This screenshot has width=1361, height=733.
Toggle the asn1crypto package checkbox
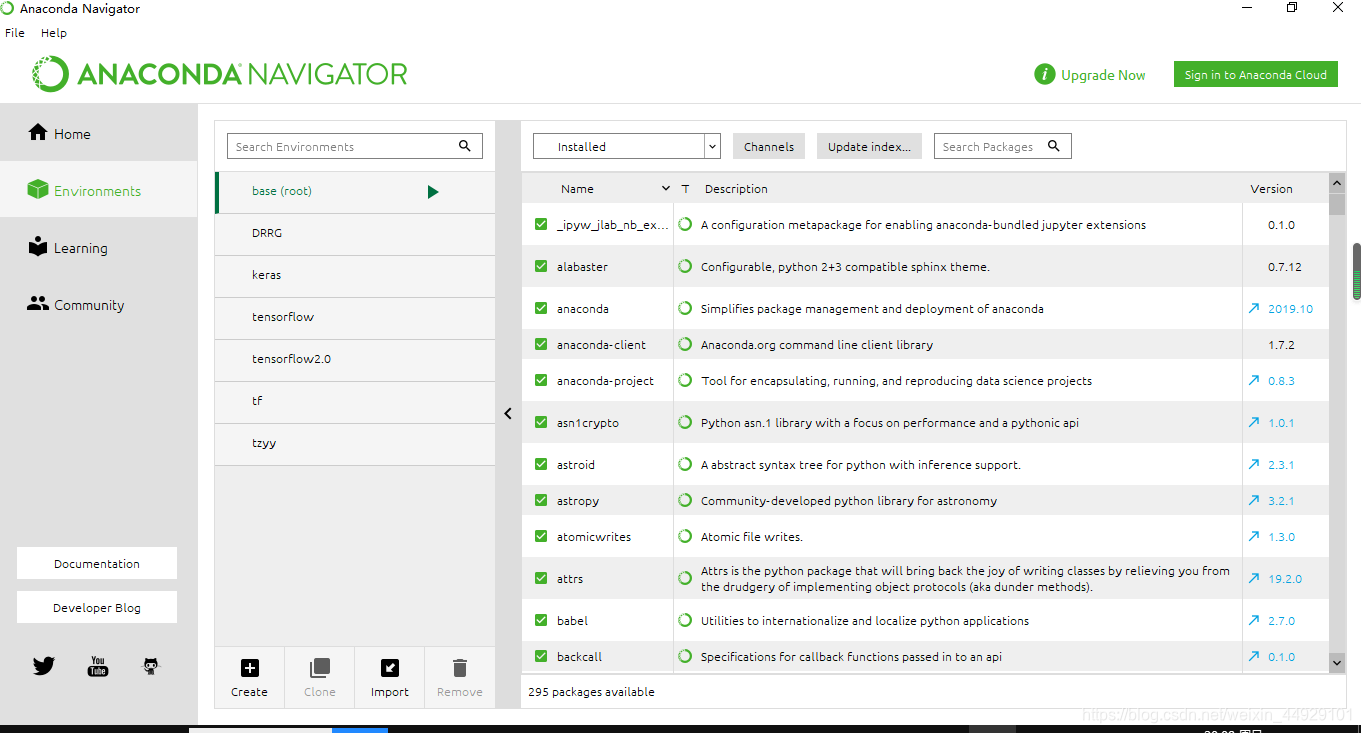541,423
